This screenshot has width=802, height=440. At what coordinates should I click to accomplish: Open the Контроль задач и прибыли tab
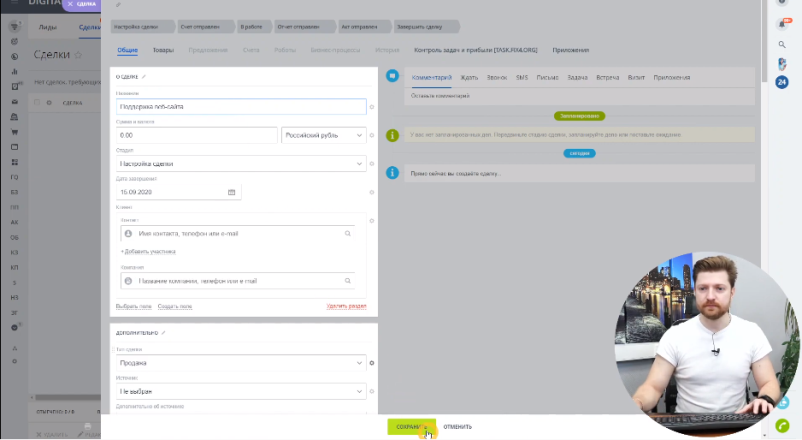coord(476,50)
